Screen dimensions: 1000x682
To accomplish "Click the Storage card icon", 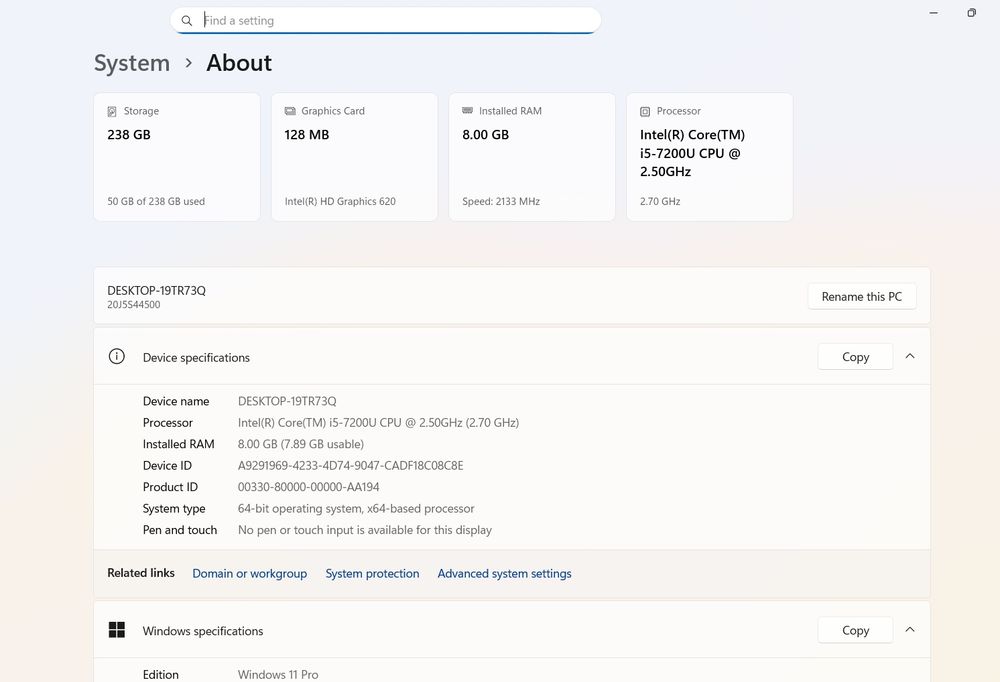I will click(112, 111).
